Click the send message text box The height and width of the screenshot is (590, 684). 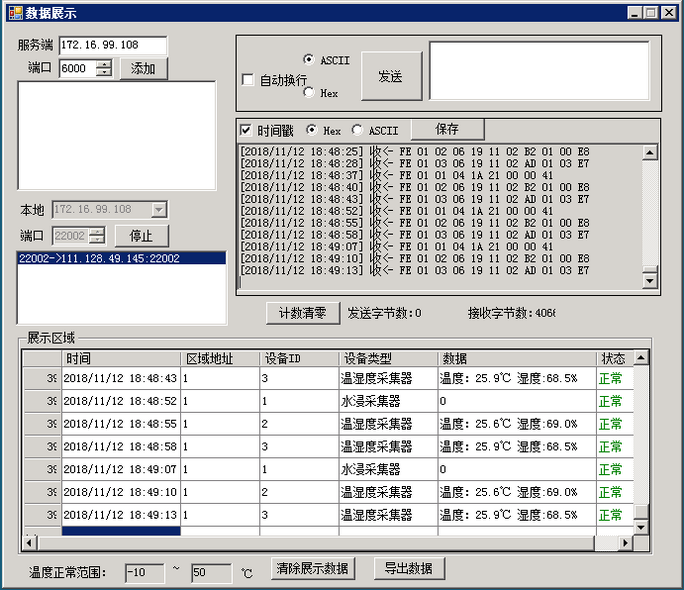[x=539, y=70]
